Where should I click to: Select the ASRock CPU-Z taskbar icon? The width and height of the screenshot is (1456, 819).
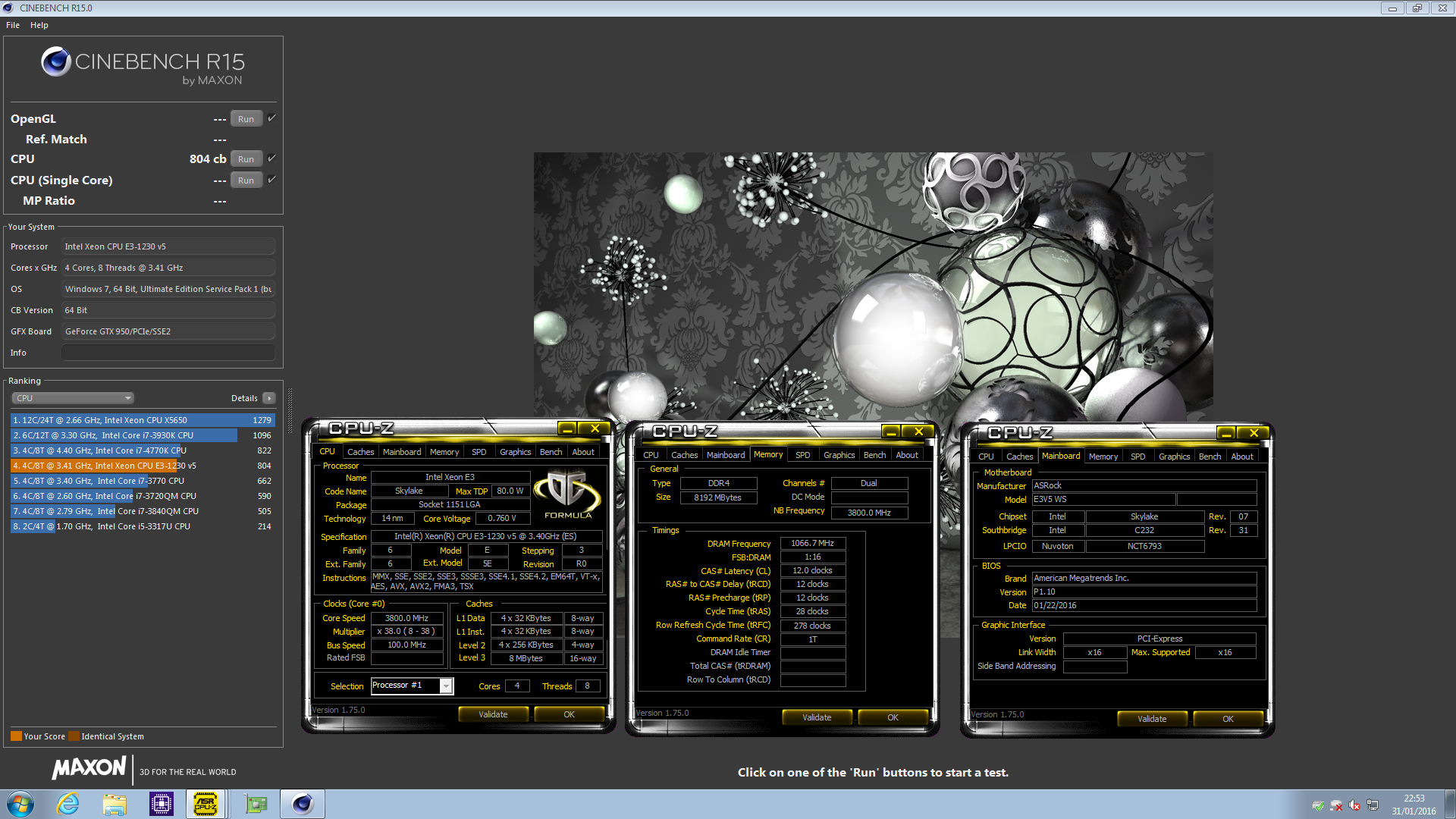206,804
